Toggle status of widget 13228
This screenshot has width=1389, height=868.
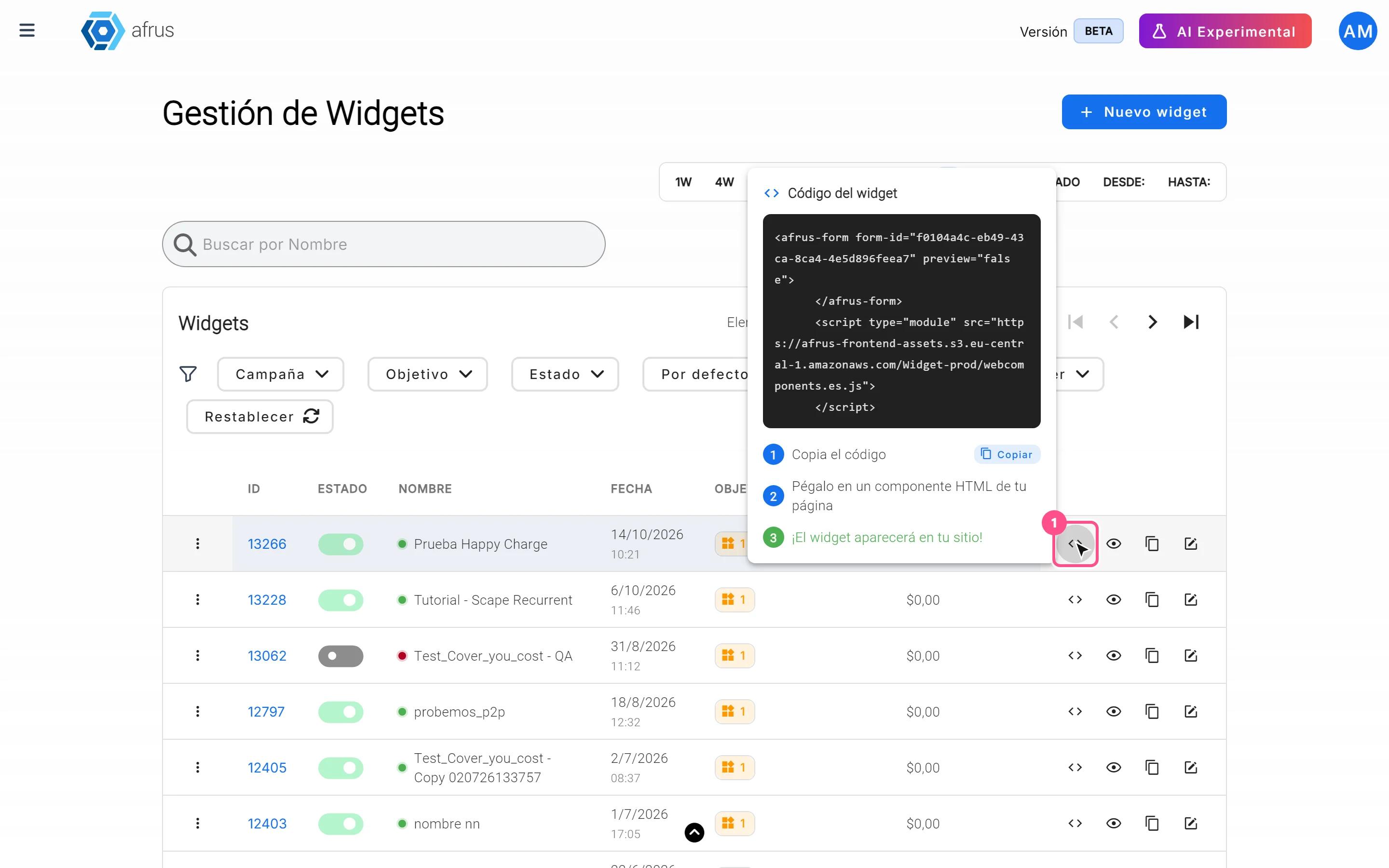coord(340,600)
